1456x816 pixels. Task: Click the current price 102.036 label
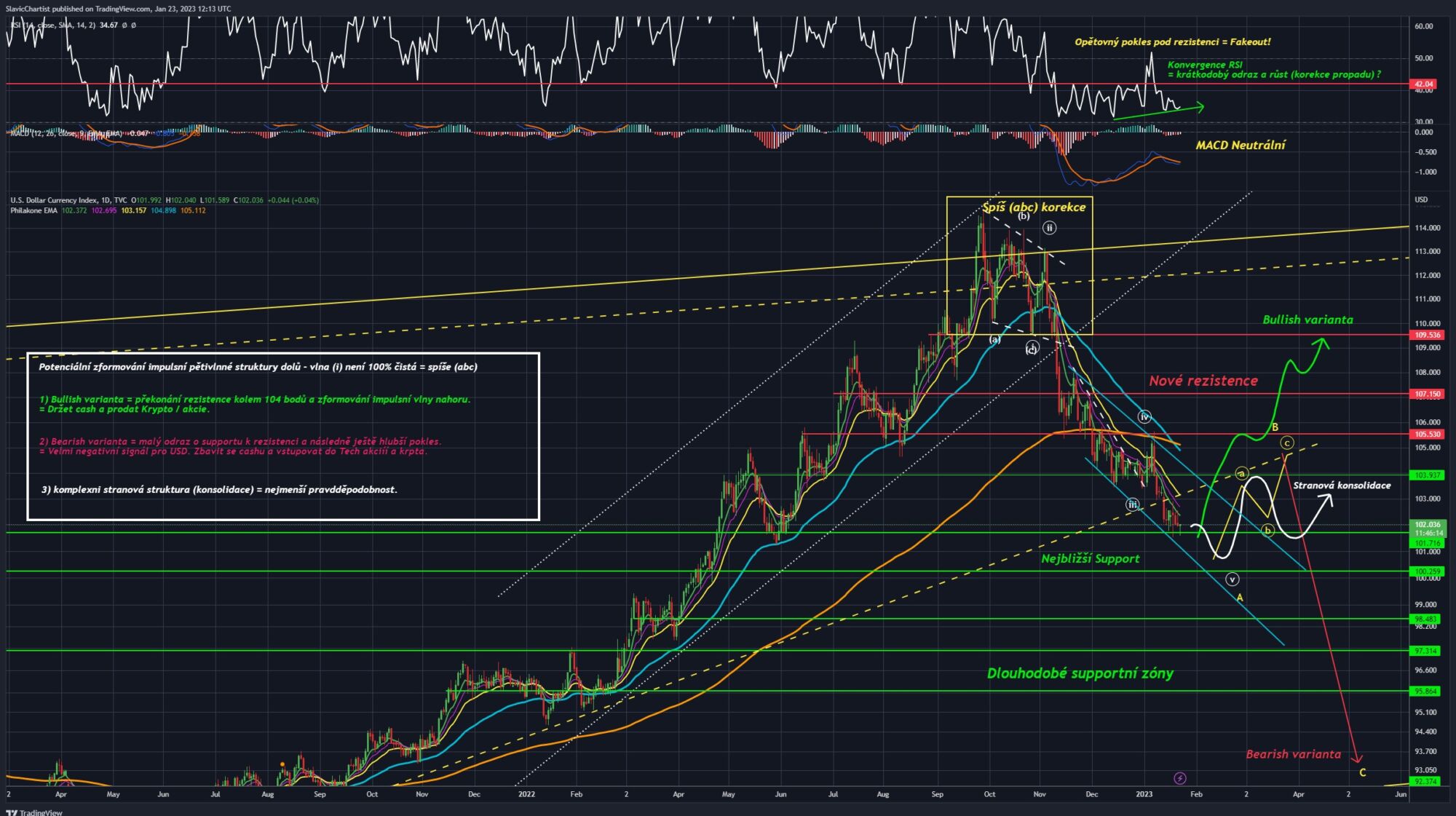pos(1428,524)
